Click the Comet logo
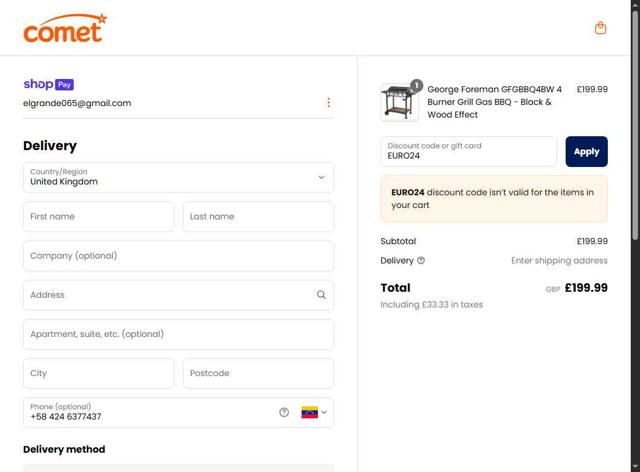 [65, 28]
